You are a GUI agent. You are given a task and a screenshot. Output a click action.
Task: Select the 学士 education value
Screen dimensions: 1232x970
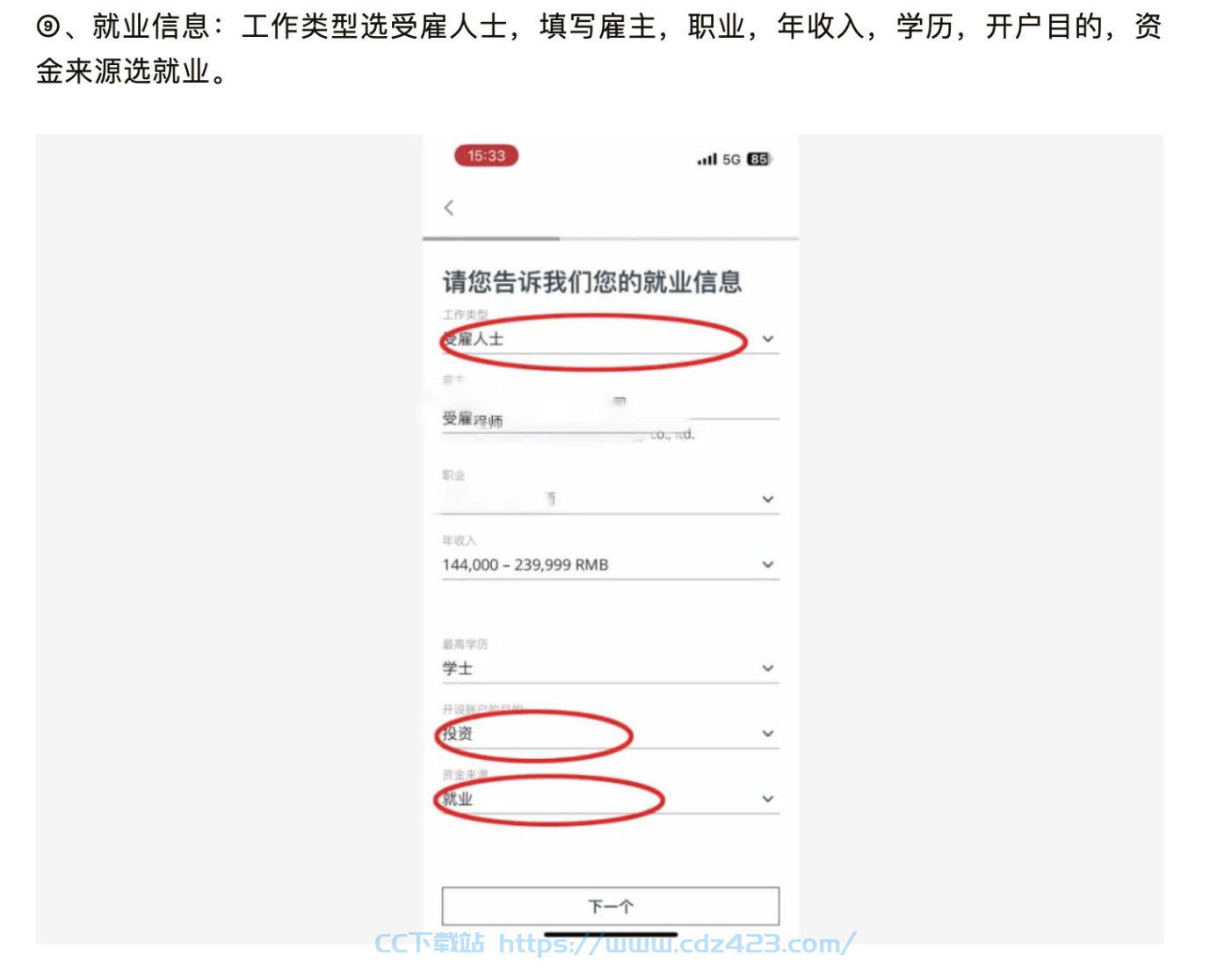457,668
